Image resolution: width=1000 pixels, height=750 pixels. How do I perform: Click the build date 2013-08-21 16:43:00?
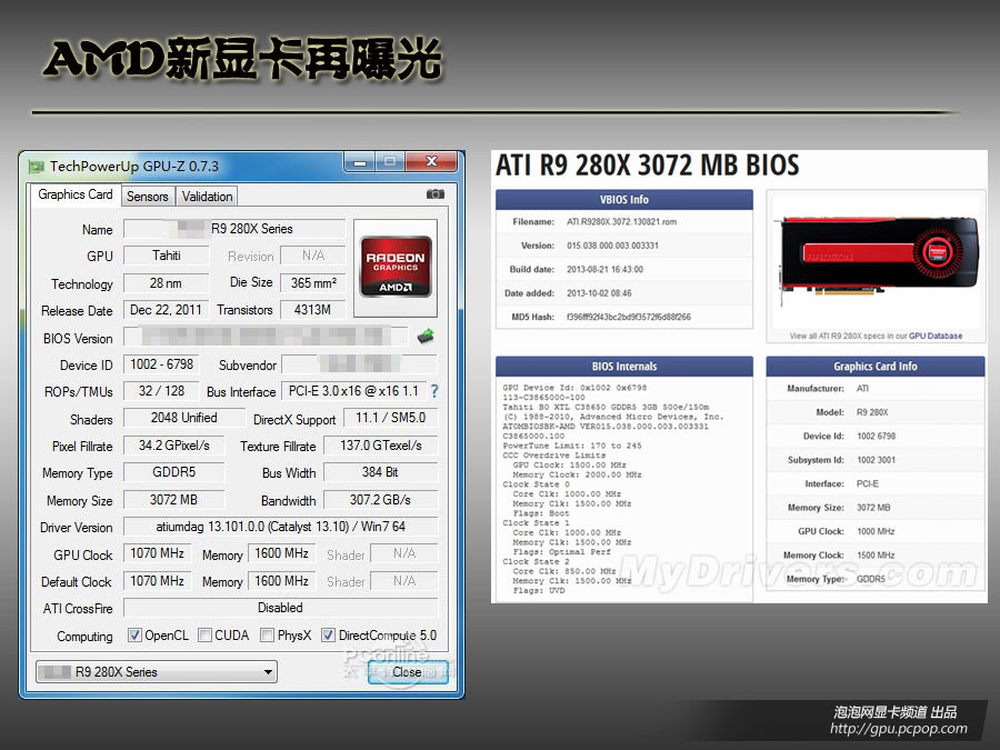tap(605, 269)
